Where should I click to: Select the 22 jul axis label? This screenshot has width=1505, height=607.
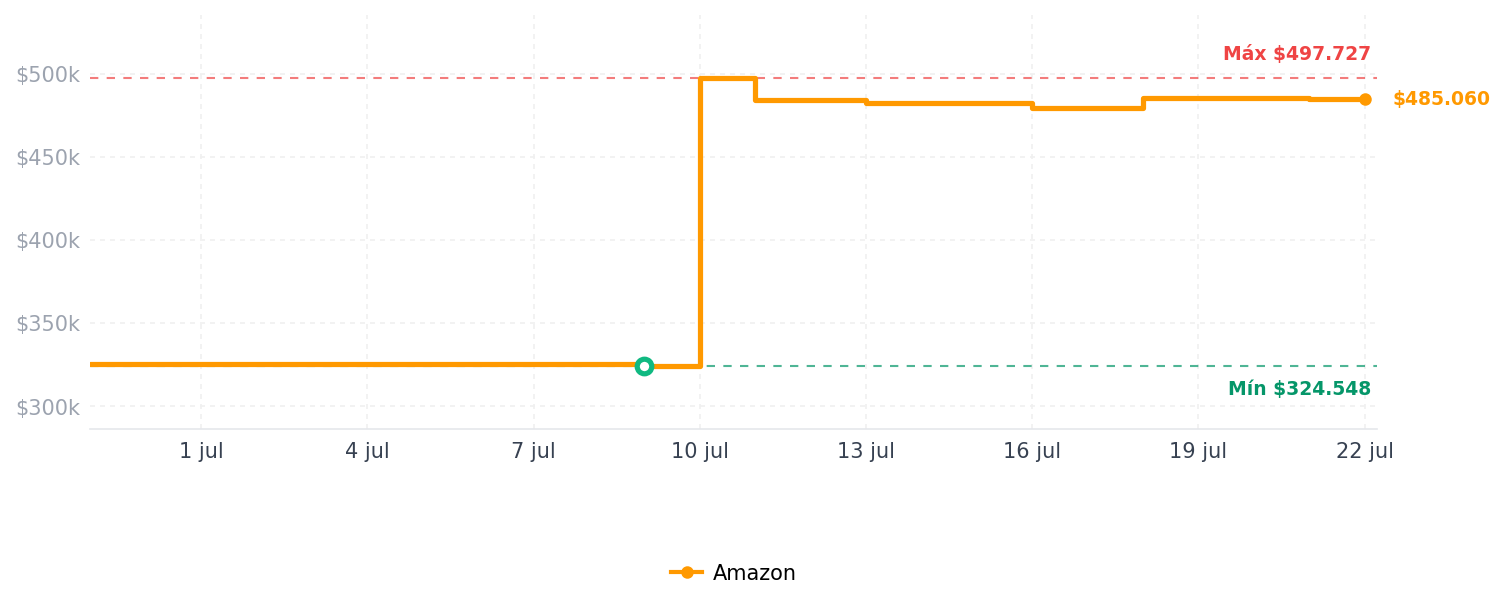[x=1365, y=451]
